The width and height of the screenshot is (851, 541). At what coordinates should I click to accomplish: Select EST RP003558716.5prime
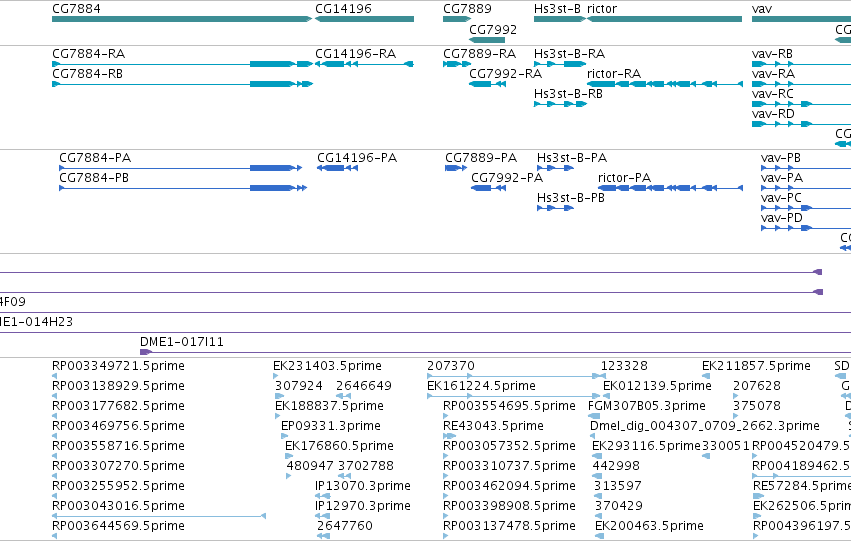pyautogui.click(x=118, y=446)
